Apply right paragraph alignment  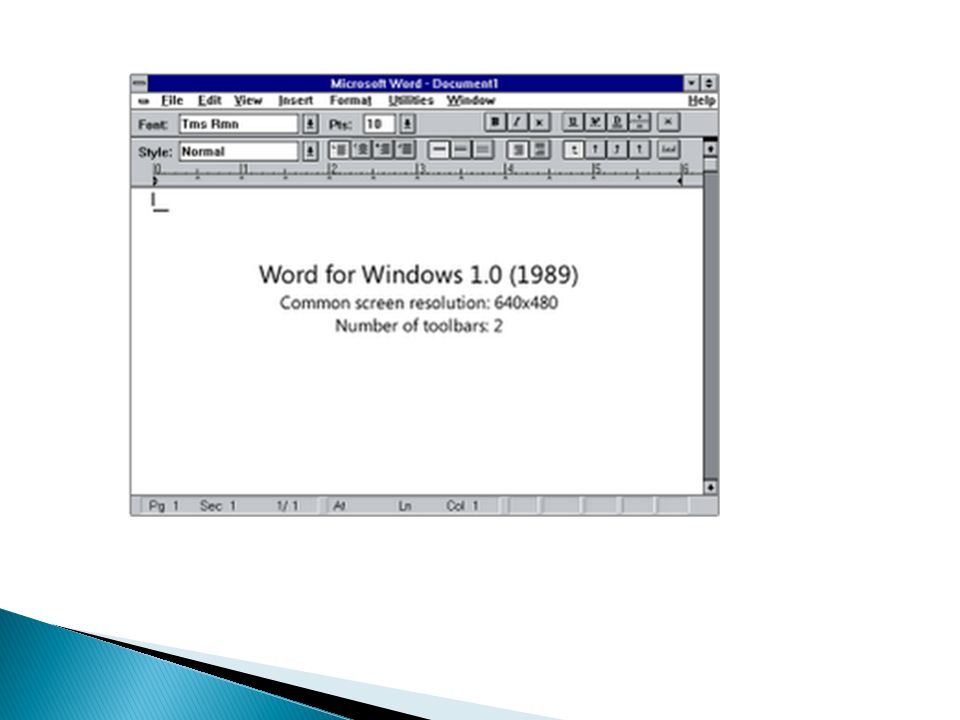point(383,149)
